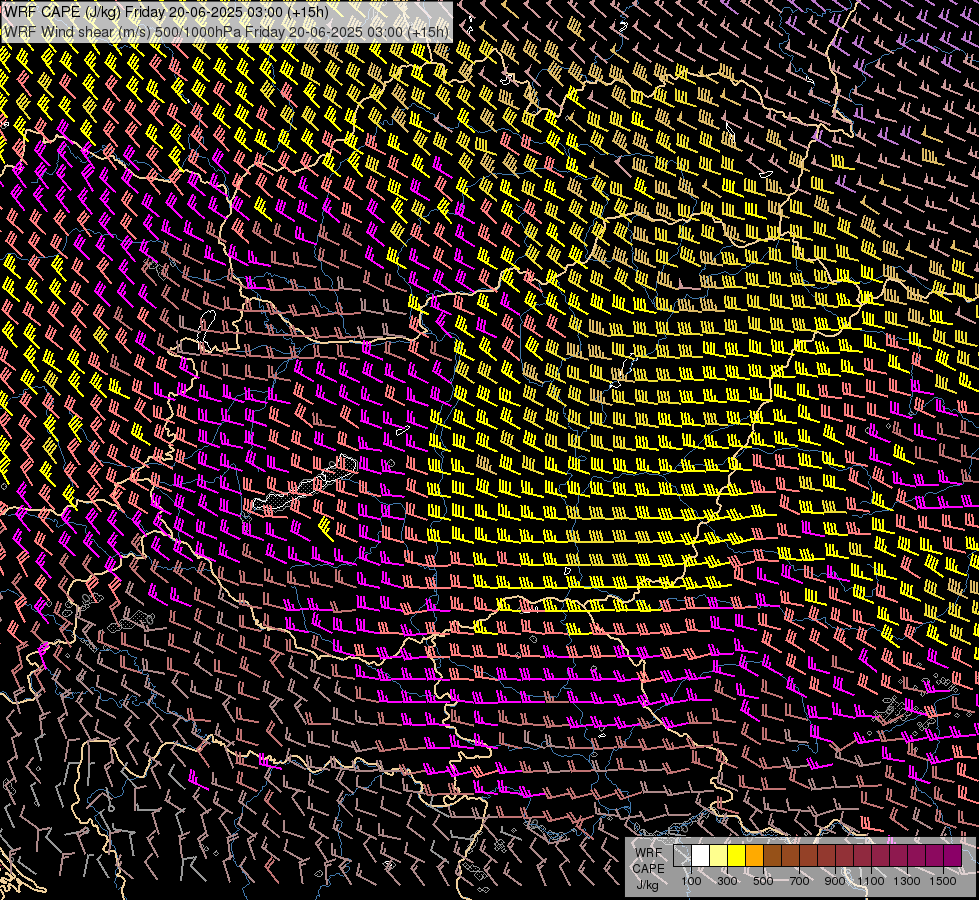Click the legend value 500

763,881
